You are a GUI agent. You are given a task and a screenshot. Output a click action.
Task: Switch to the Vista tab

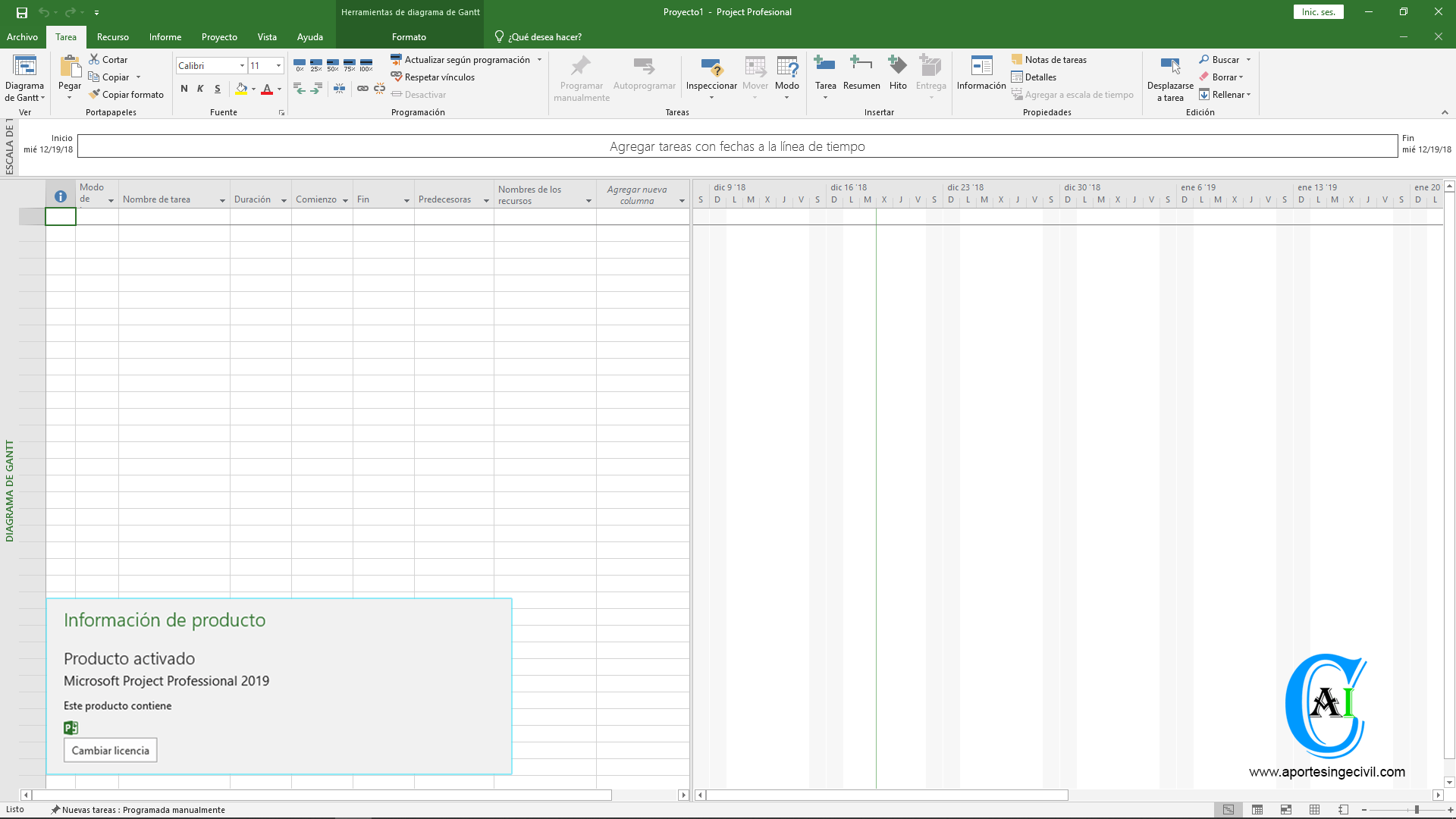point(267,37)
